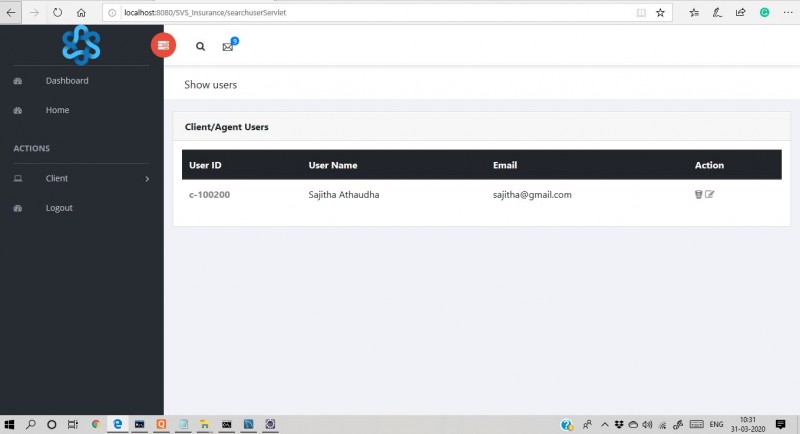This screenshot has height=434, width=800.
Task: Open the mail envelope notifications icon
Action: 228,47
